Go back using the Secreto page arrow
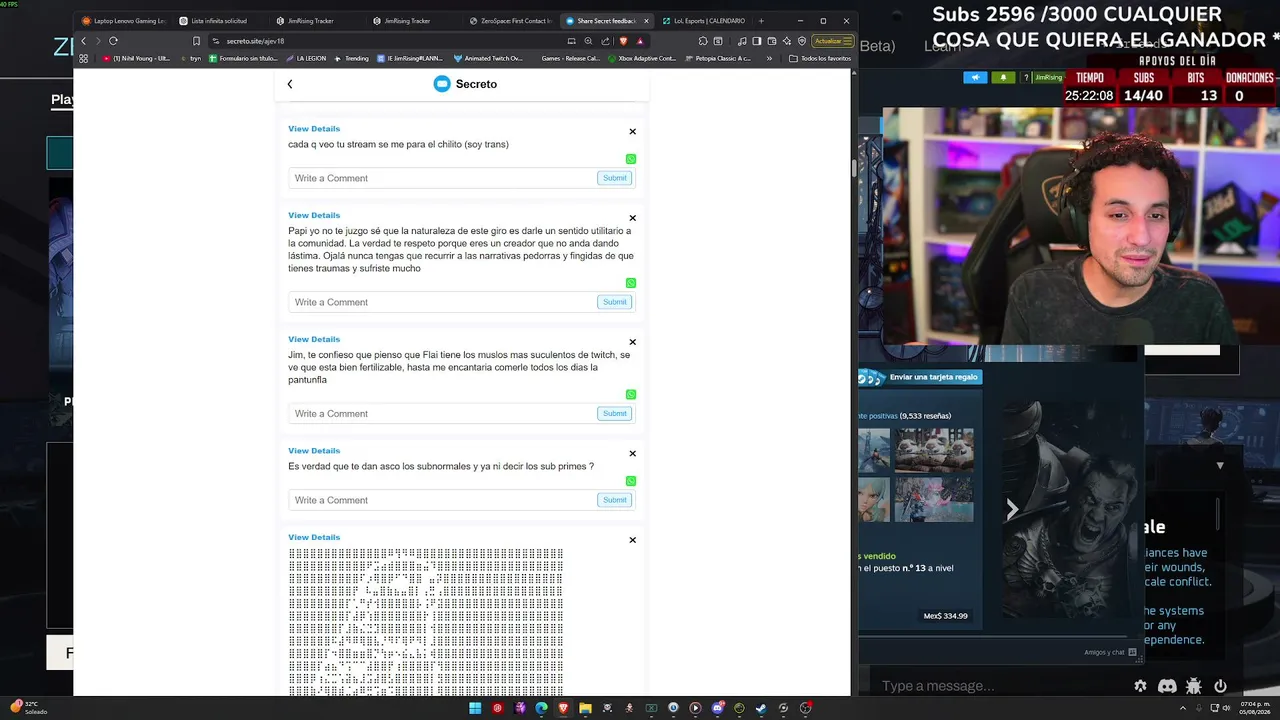The height and width of the screenshot is (720, 1280). tap(290, 84)
